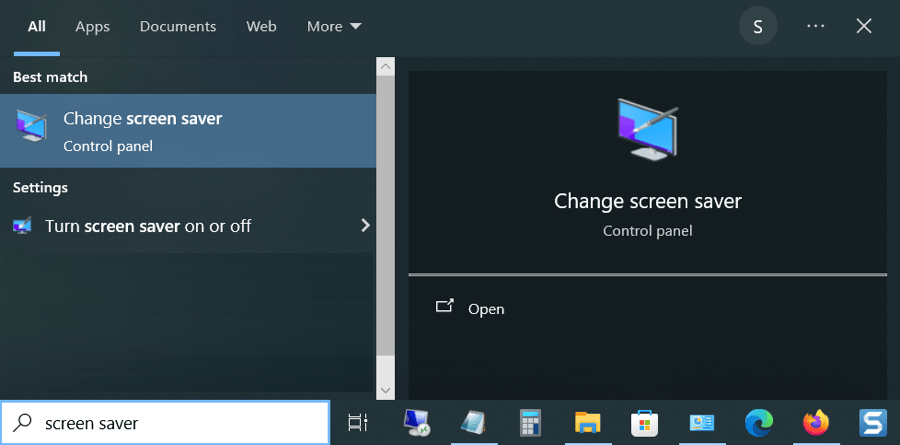
Task: Switch to the All search tab
Action: 37,26
